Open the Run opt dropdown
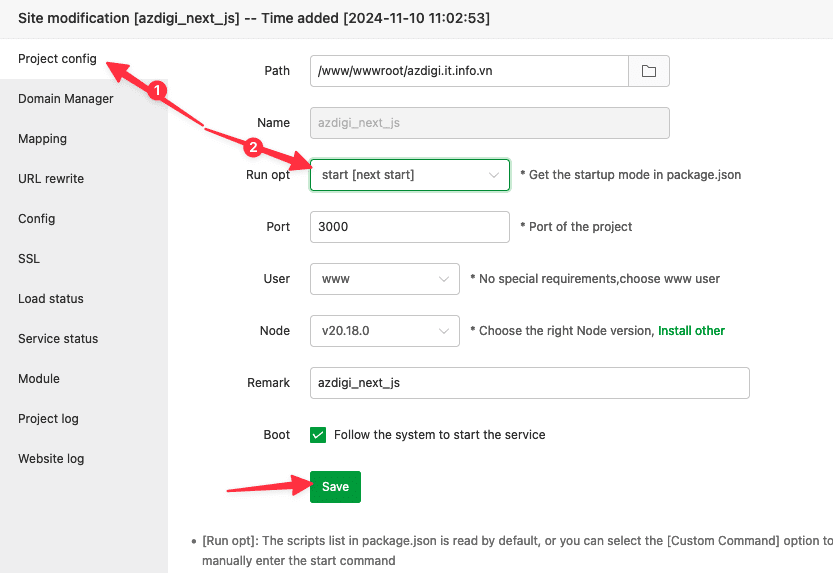Screen dimensions: 833x573 coord(409,175)
